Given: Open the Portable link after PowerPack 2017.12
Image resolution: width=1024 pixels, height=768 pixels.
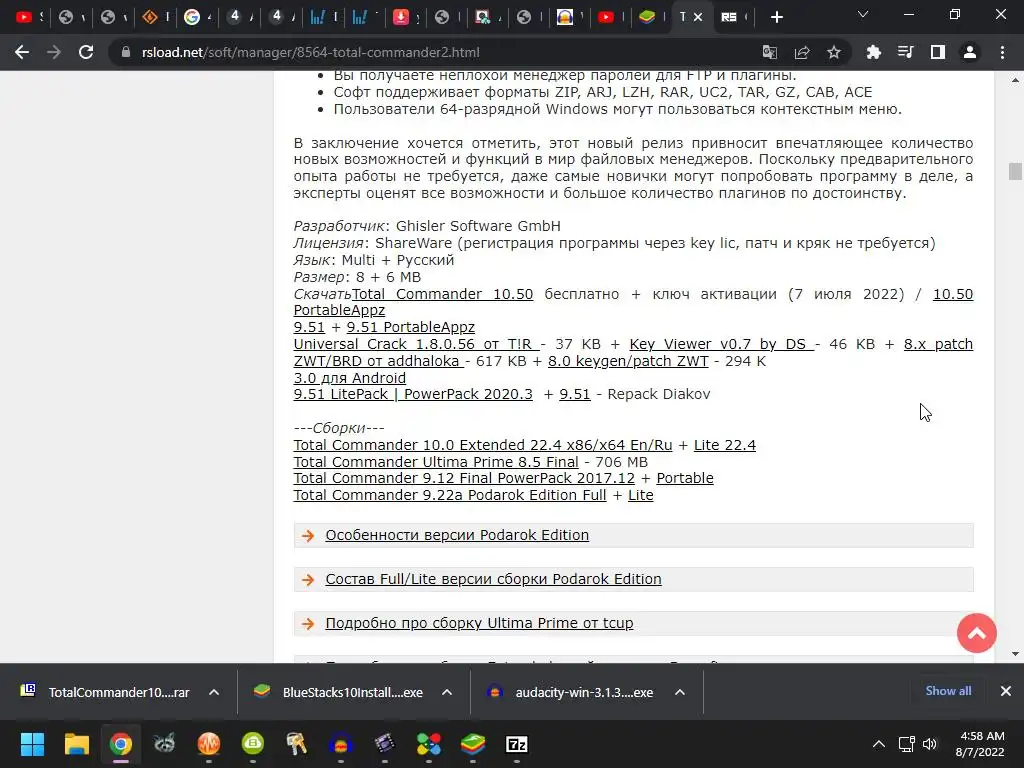Looking at the screenshot, I should coord(684,478).
